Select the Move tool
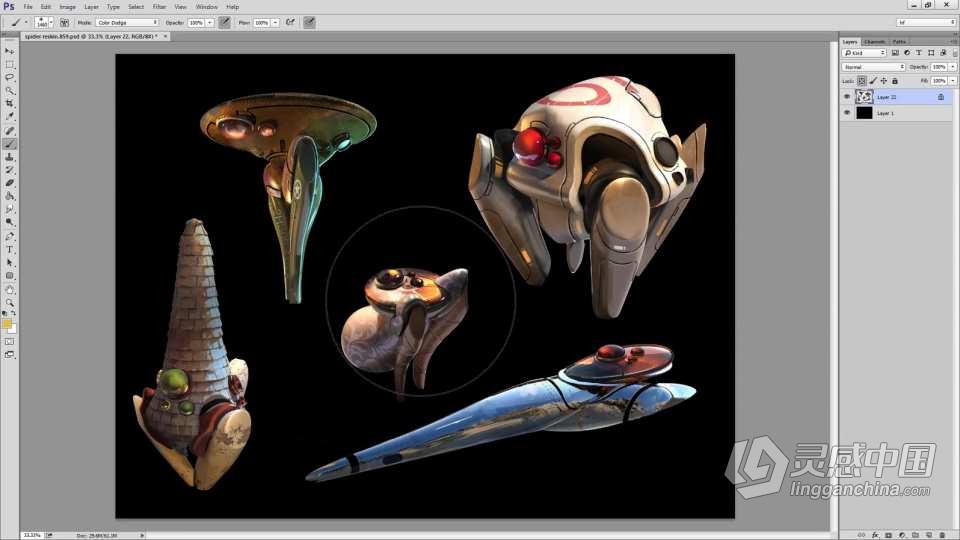Viewport: 960px width, 540px height. [x=9, y=51]
